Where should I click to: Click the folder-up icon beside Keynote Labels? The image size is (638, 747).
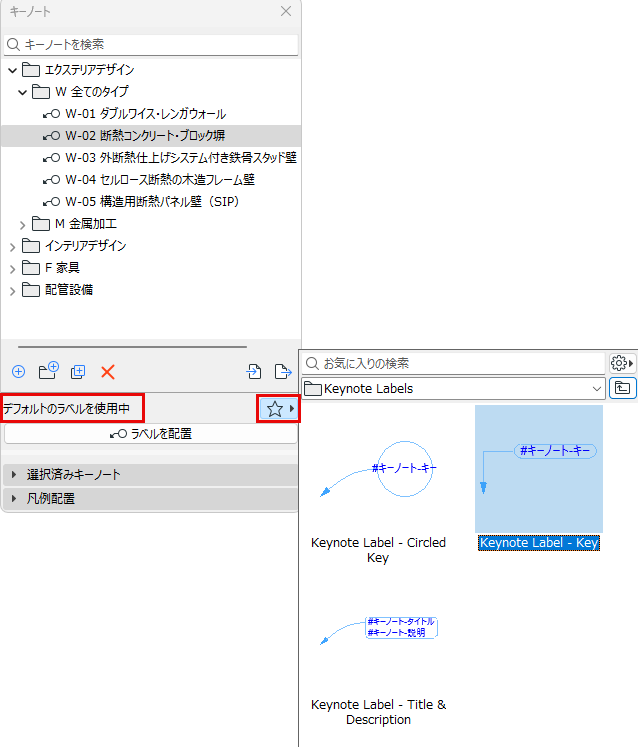(x=622, y=388)
